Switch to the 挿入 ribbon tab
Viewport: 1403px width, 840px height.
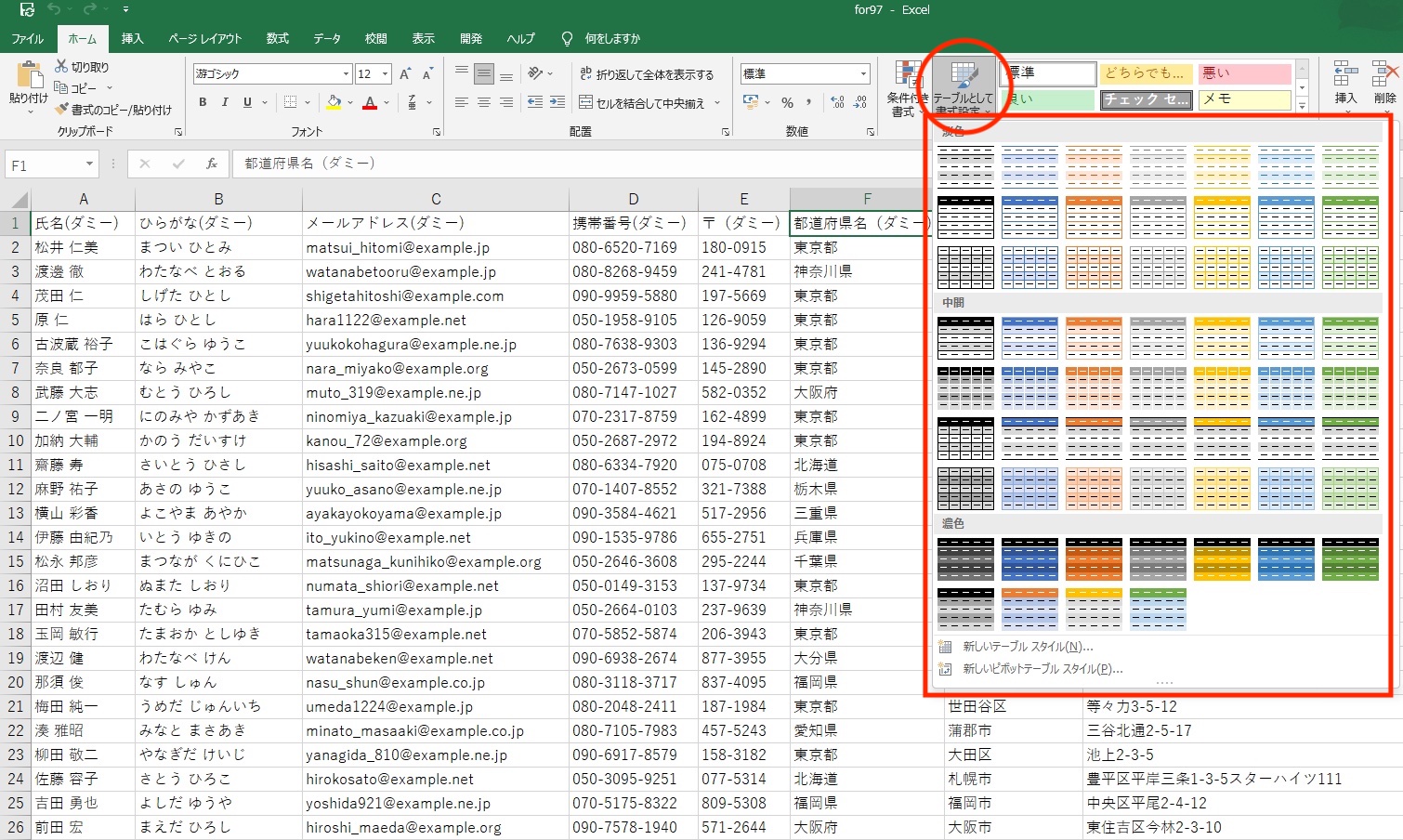pyautogui.click(x=133, y=38)
